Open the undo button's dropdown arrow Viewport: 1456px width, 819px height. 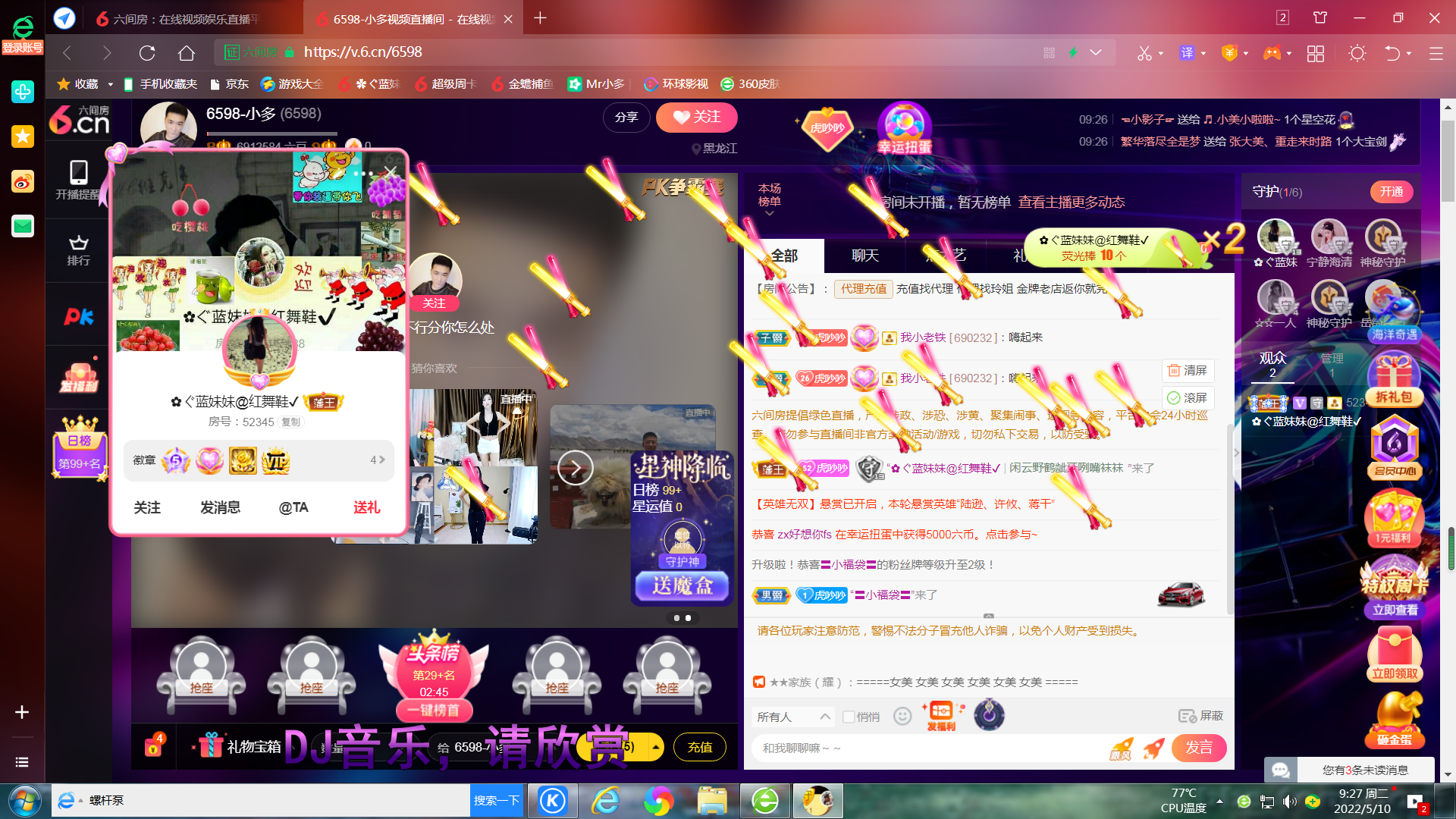click(x=1409, y=53)
